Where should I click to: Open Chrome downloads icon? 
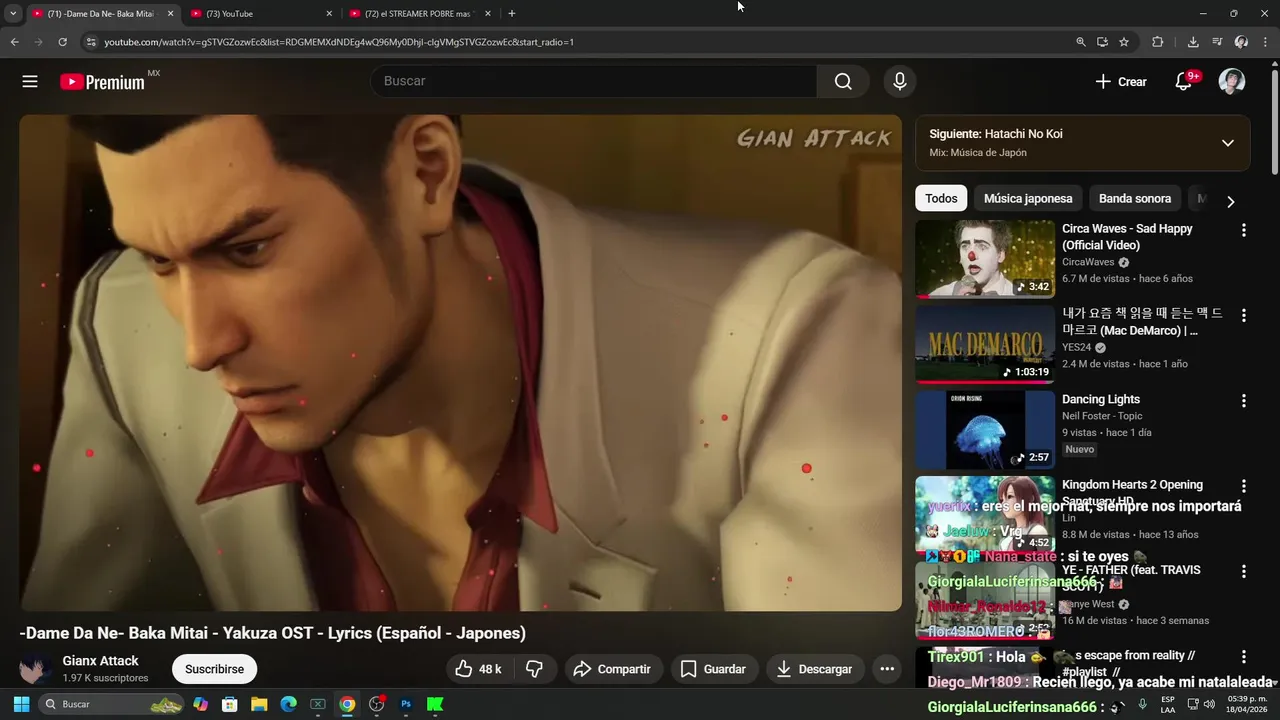[1193, 42]
